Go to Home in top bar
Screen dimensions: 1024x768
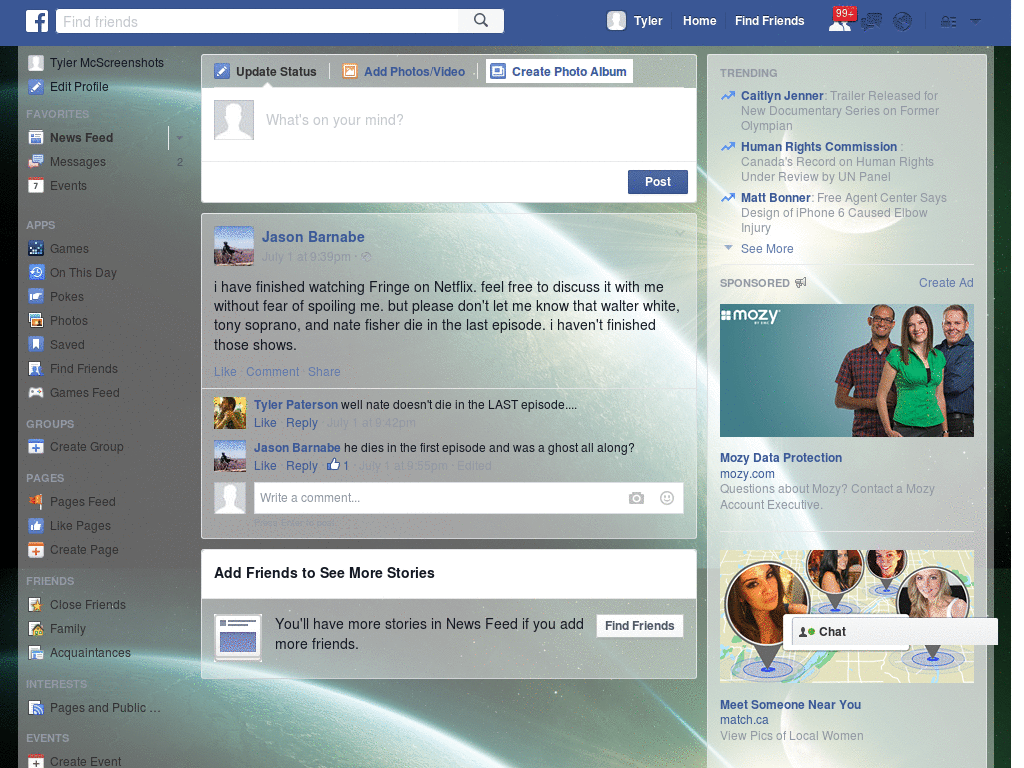(699, 21)
